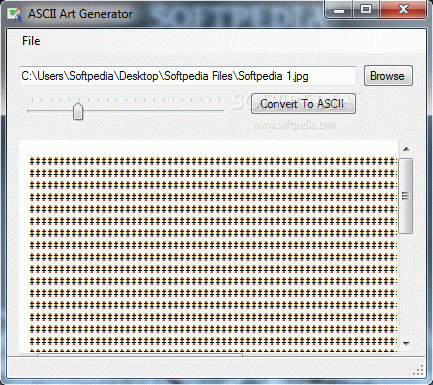This screenshot has height=385, width=433.
Task: Click the vertical scrollbar up arrow
Action: 406,149
